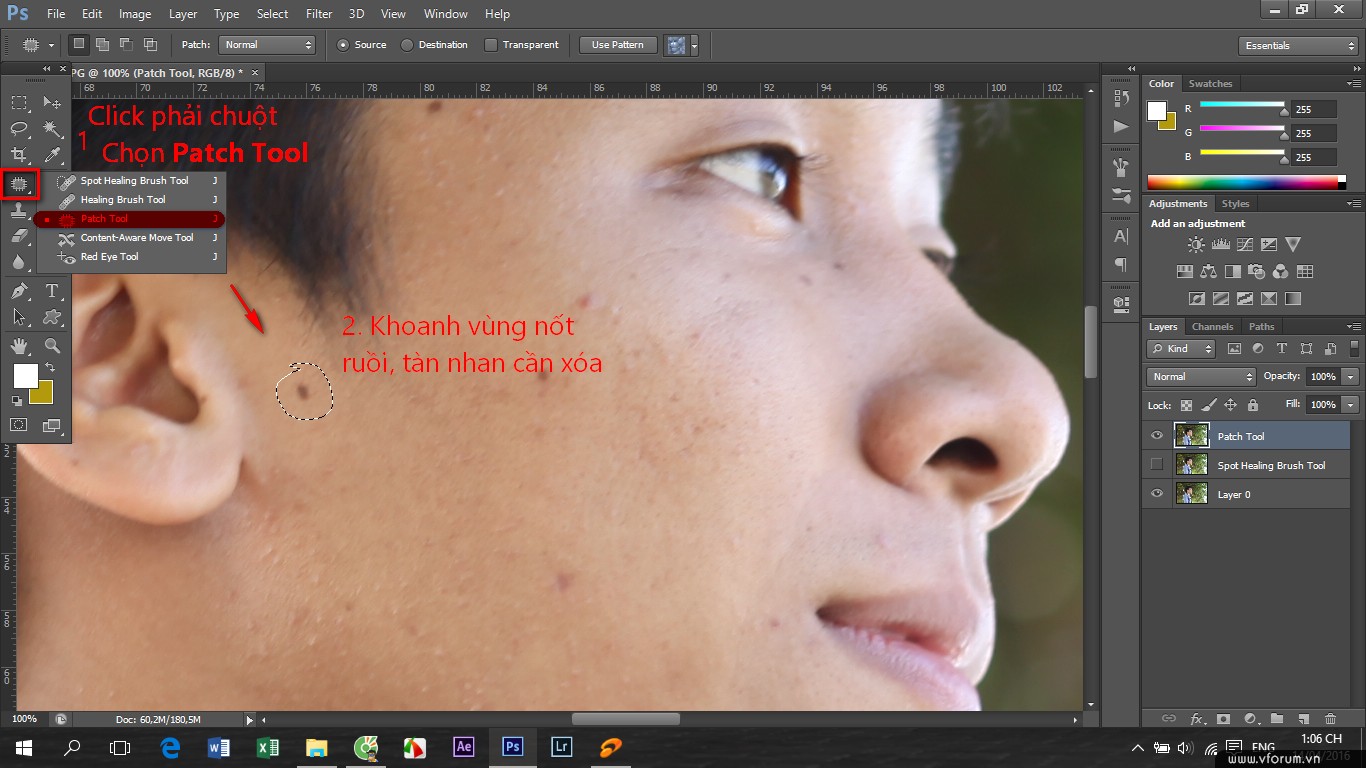Hide the Patch Tool layer
Image resolution: width=1366 pixels, height=768 pixels.
pyautogui.click(x=1157, y=436)
